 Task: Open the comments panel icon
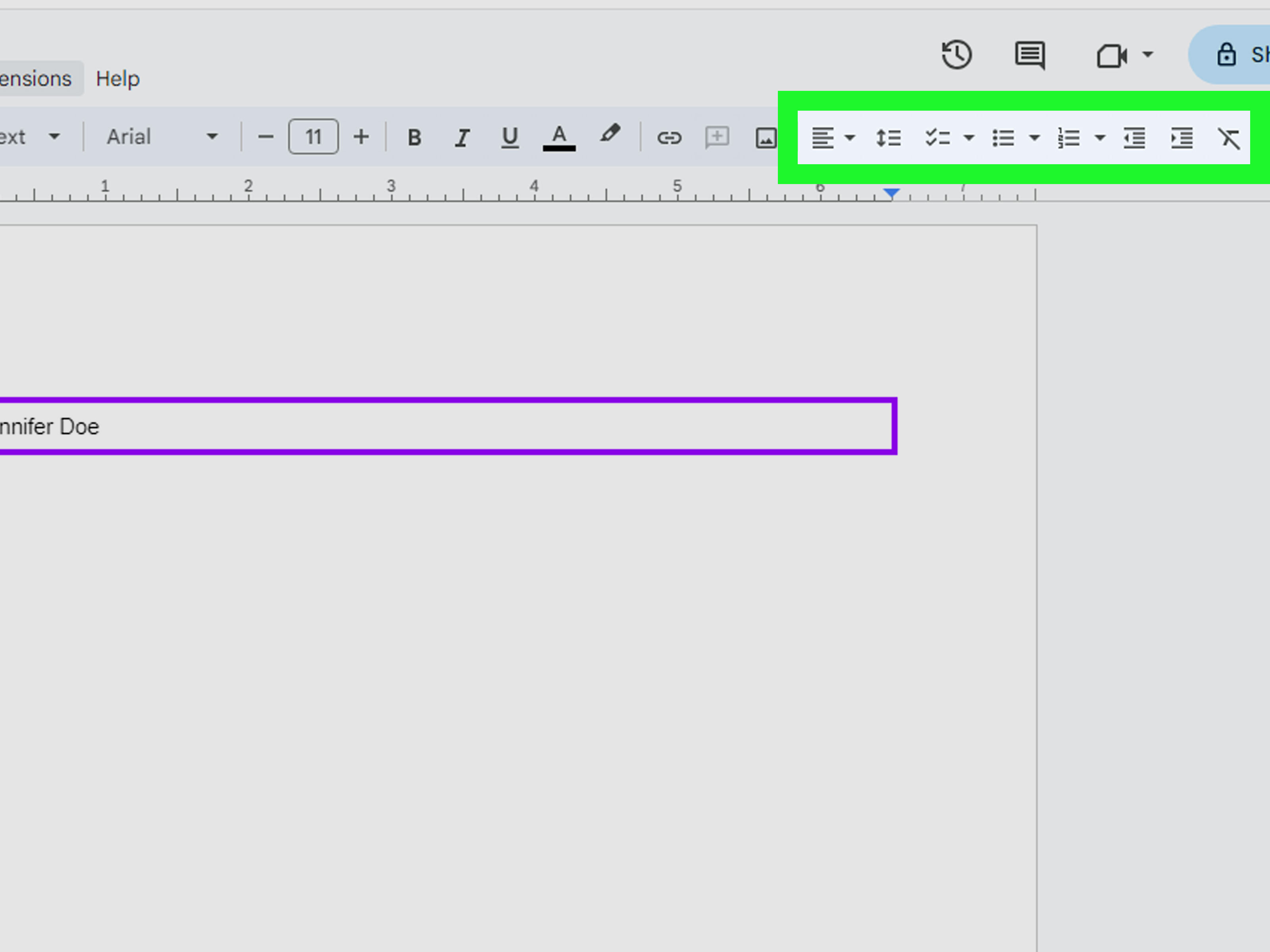point(1030,56)
